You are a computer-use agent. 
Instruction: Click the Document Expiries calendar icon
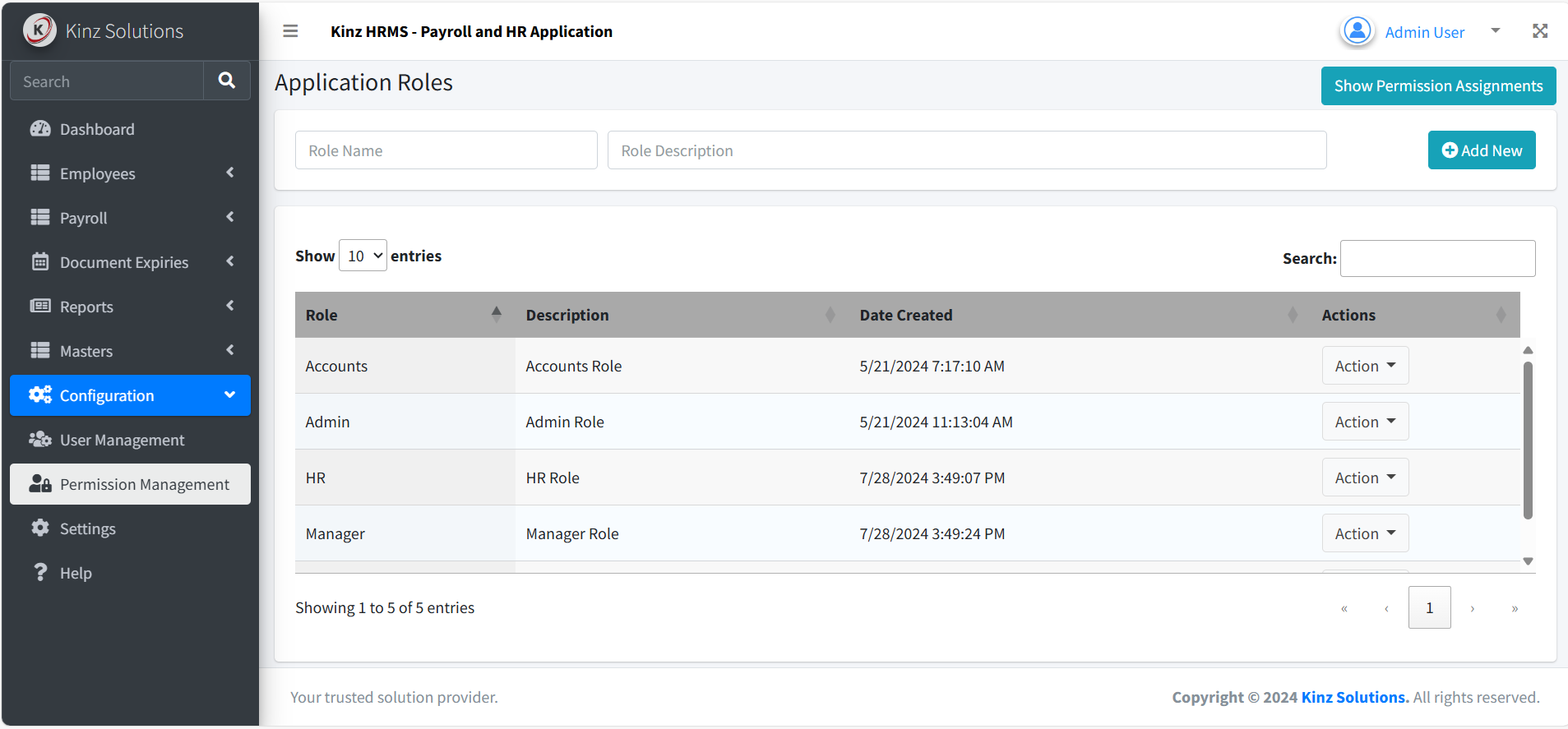(40, 261)
